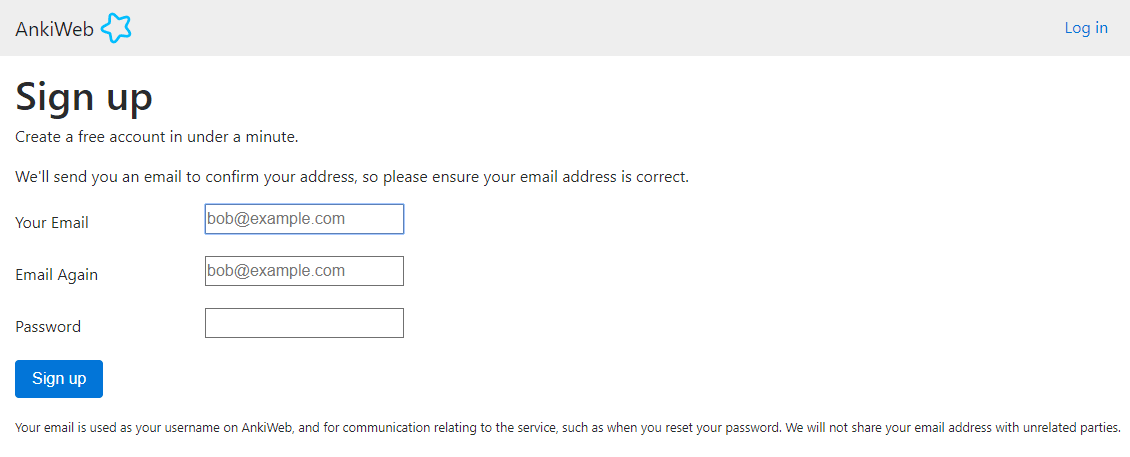
Task: Click the 'We'll send you an email' sentence start
Action: 107,177
